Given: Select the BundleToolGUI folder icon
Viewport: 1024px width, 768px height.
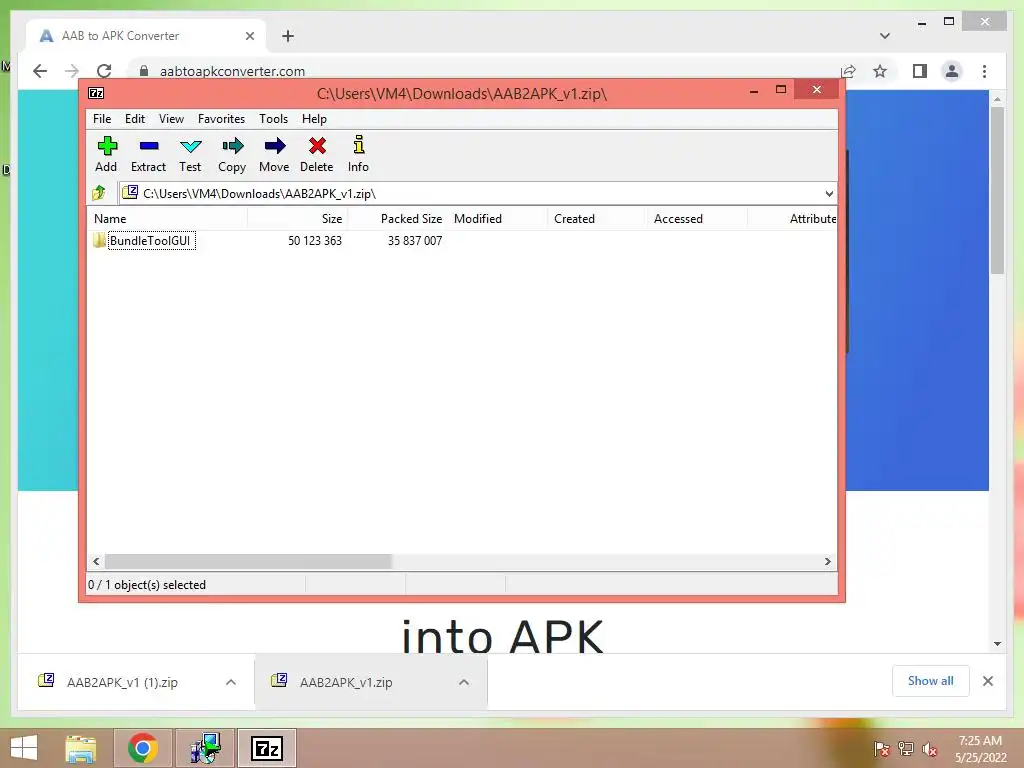Looking at the screenshot, I should (99, 240).
